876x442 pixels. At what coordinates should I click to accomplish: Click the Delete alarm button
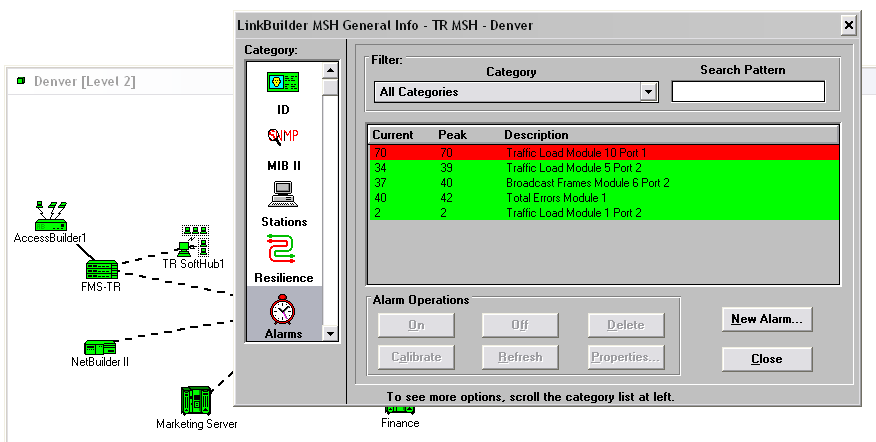coord(626,325)
